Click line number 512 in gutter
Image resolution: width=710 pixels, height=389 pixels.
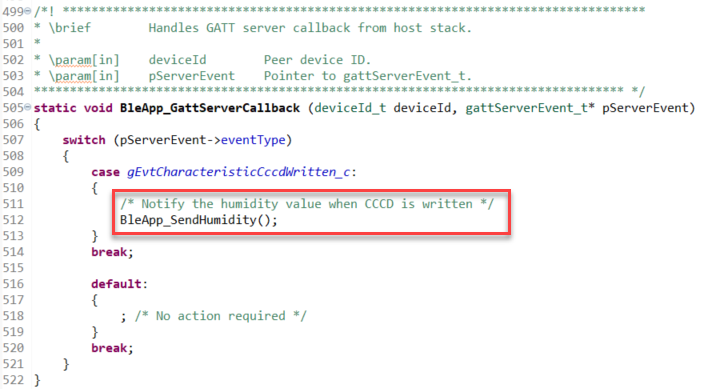pos(13,220)
